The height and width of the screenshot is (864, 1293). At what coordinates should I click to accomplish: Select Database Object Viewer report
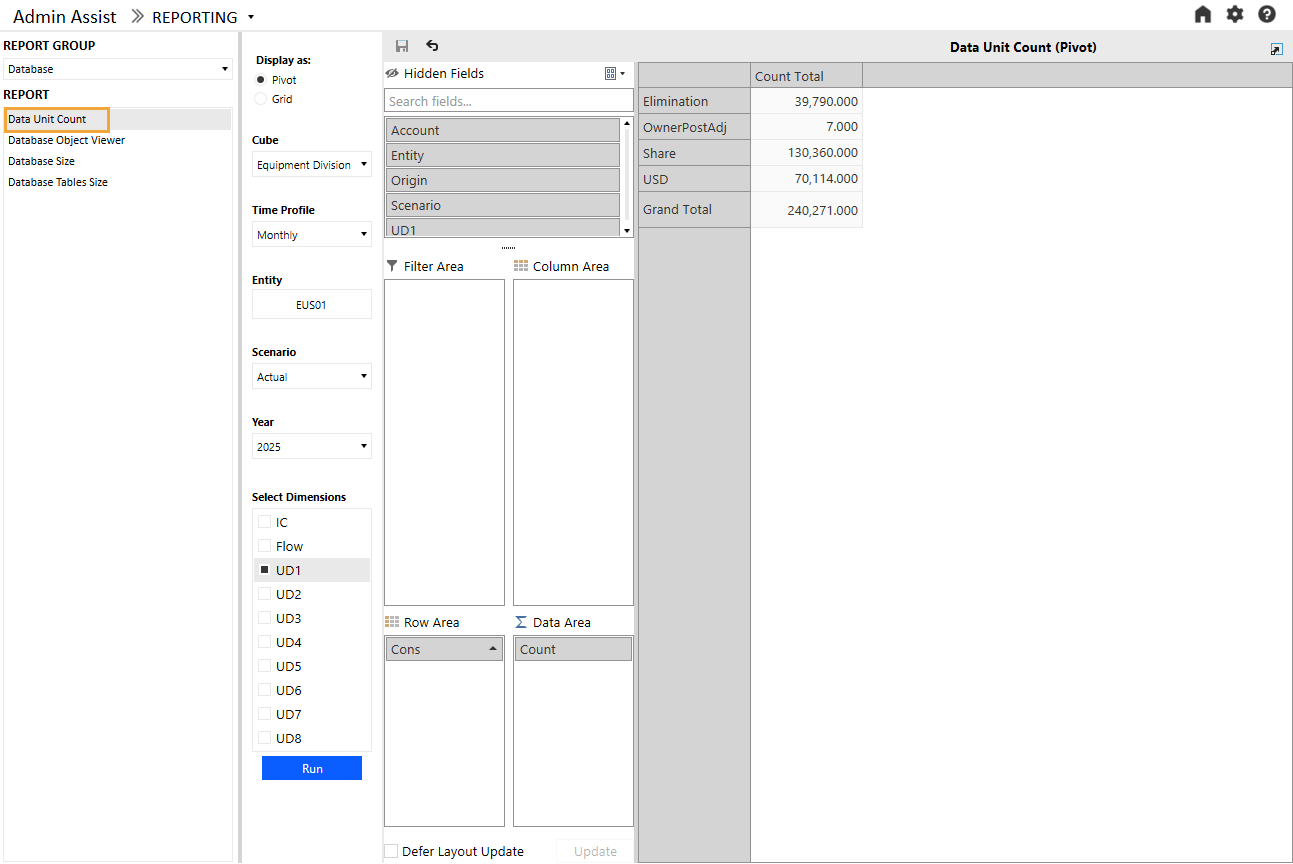67,140
